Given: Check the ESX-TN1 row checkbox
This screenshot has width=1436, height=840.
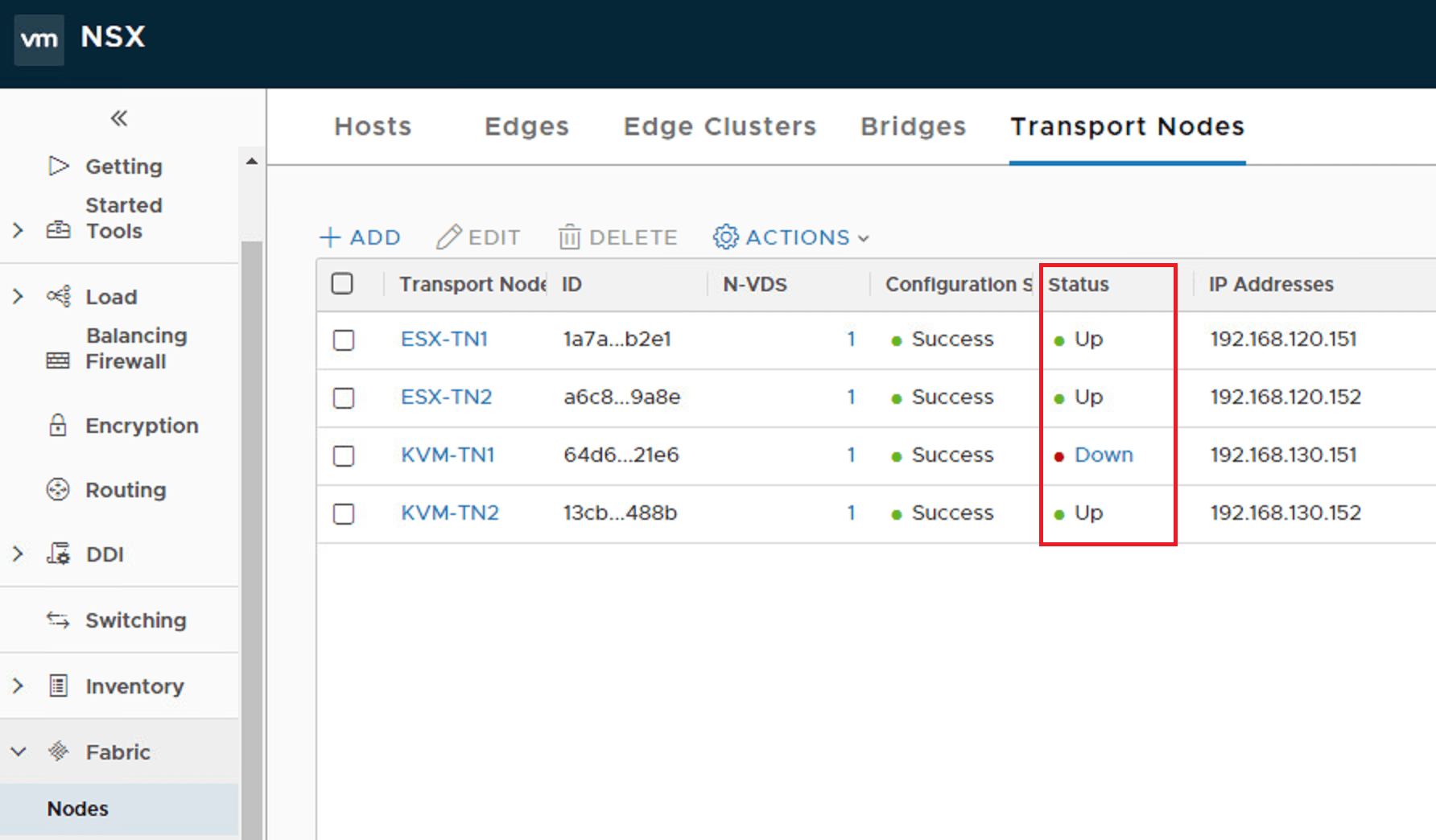Looking at the screenshot, I should point(344,340).
